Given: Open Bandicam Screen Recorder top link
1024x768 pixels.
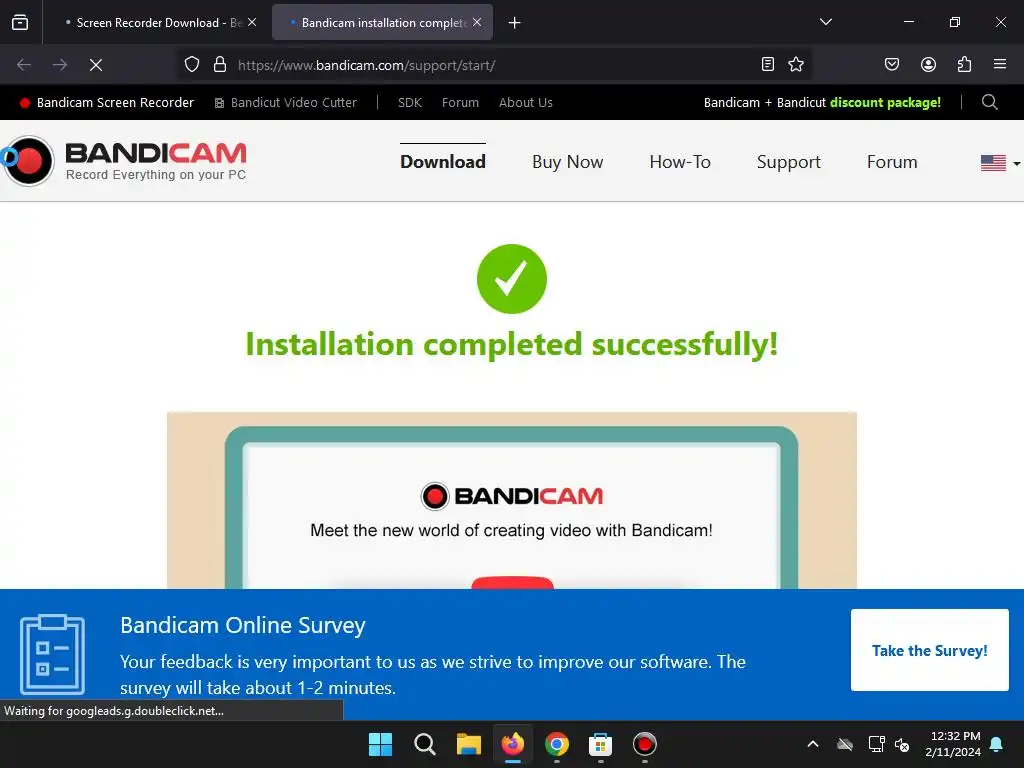Looking at the screenshot, I should (x=107, y=103).
